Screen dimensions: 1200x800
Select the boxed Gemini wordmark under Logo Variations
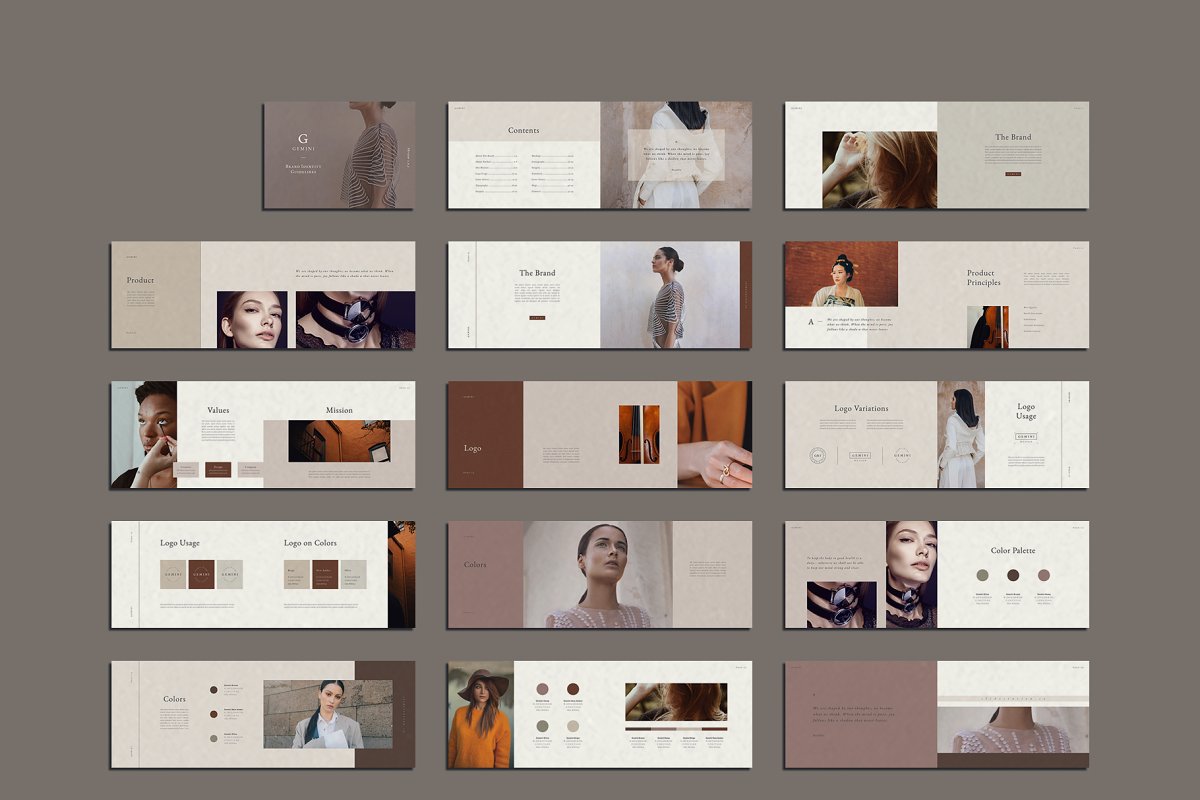pyautogui.click(x=860, y=455)
